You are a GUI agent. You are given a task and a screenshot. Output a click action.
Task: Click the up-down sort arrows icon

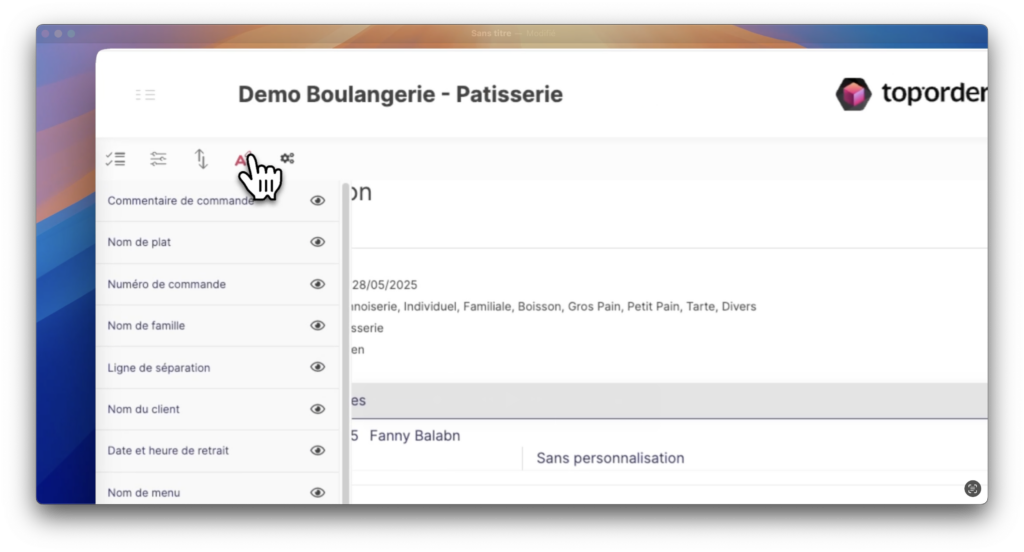click(x=201, y=159)
